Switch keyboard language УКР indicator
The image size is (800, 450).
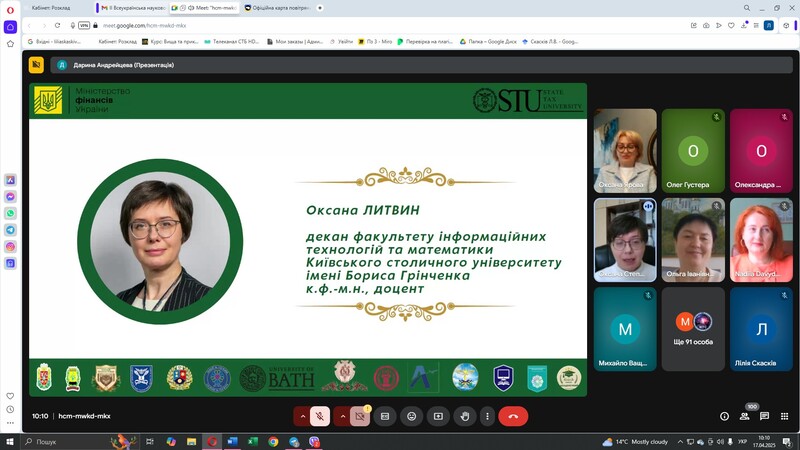742,442
